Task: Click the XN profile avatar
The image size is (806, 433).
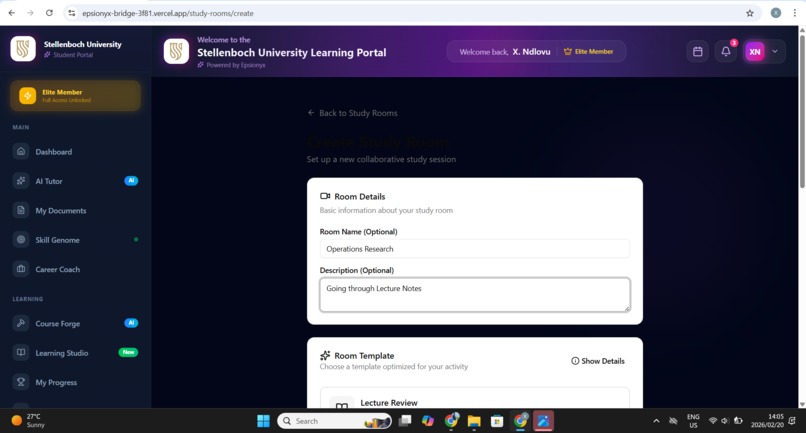Action: 755,51
